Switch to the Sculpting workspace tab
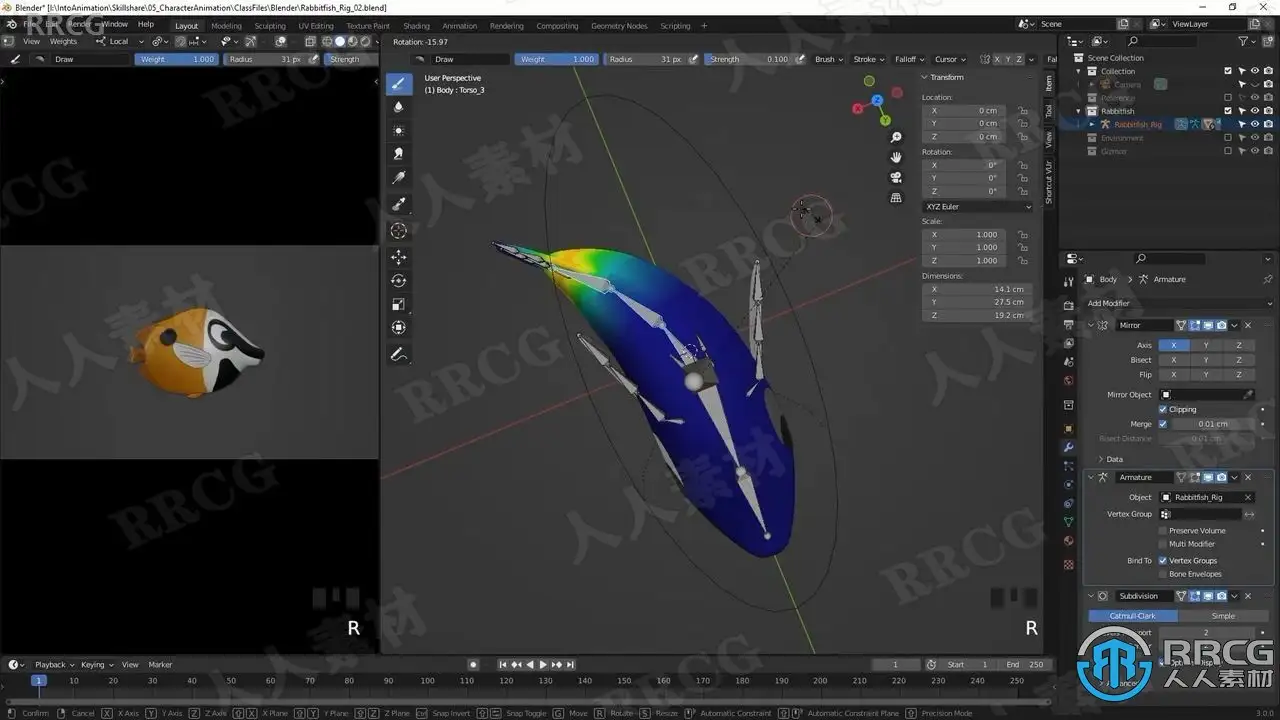 point(270,26)
